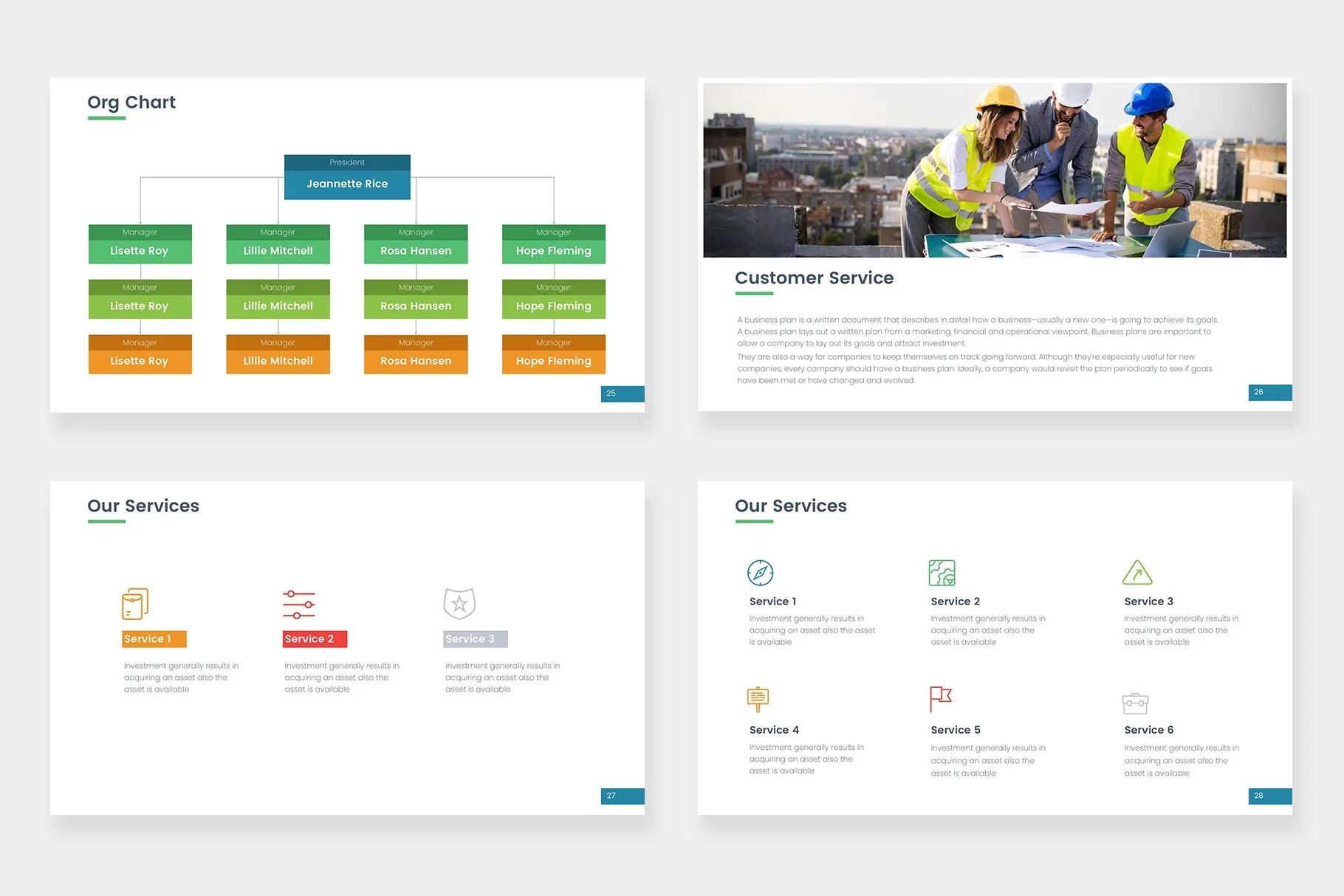Select the orange Hope Fleming box
Viewport: 1344px width, 896px height.
[554, 354]
